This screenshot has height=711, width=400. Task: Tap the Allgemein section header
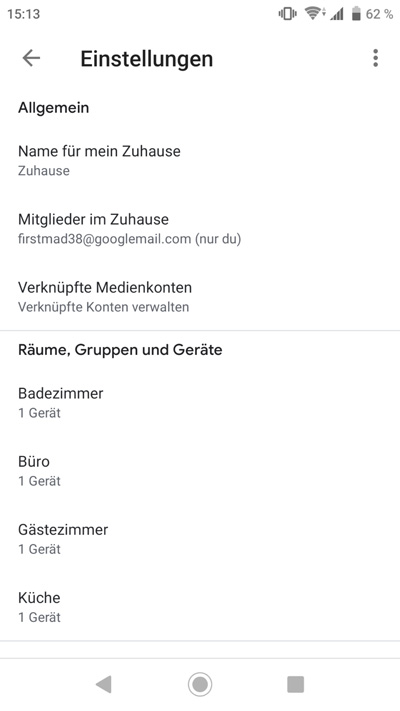(54, 108)
